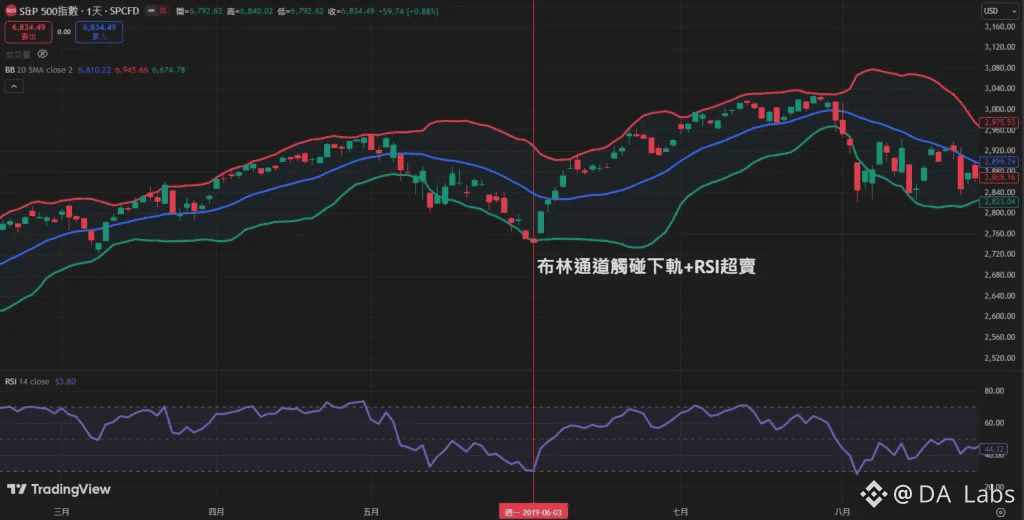Click the 七月 time axis label
This screenshot has width=1024, height=520.
[x=680, y=512]
